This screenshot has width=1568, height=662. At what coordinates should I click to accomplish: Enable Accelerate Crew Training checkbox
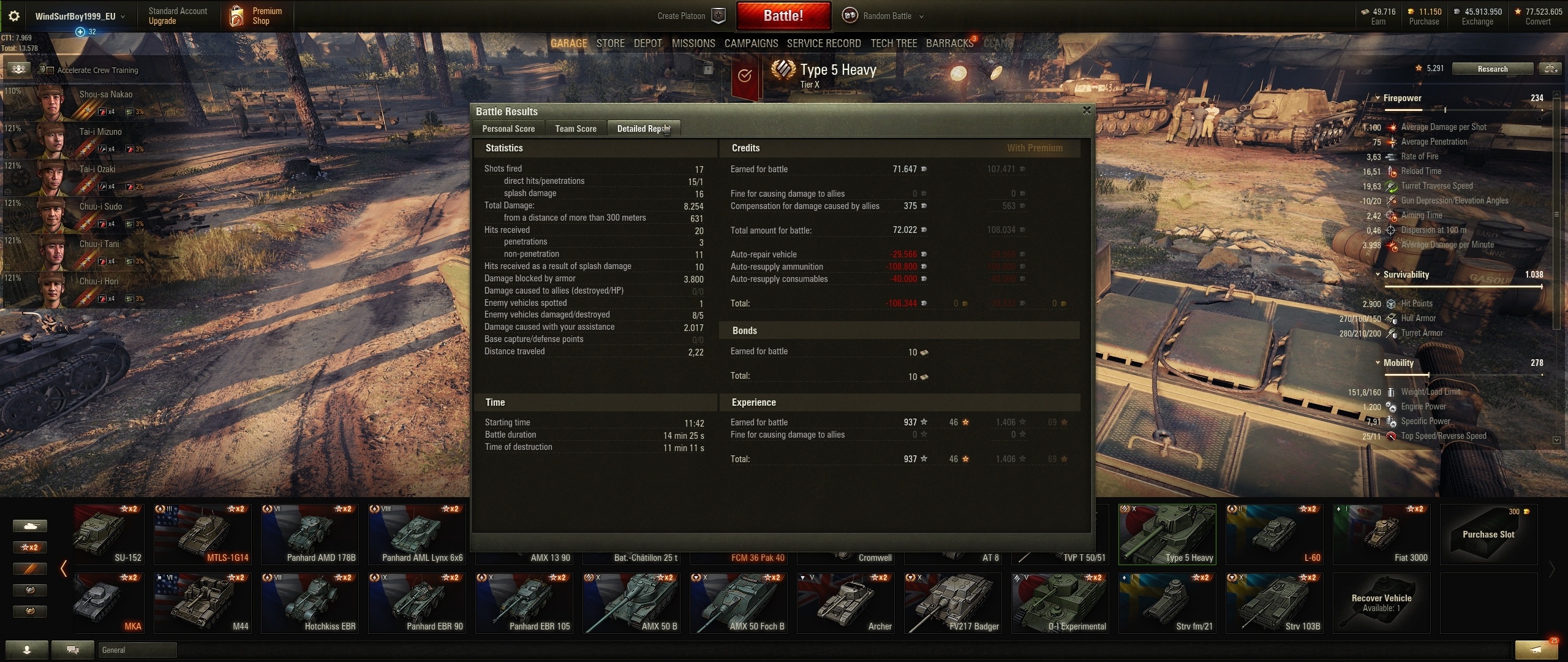(50, 70)
